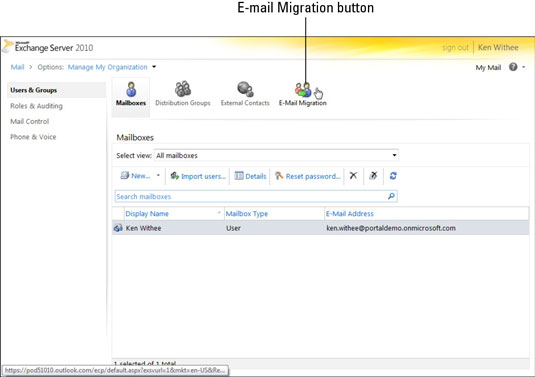Open Details for selected mailbox
The height and width of the screenshot is (377, 535).
(x=250, y=176)
